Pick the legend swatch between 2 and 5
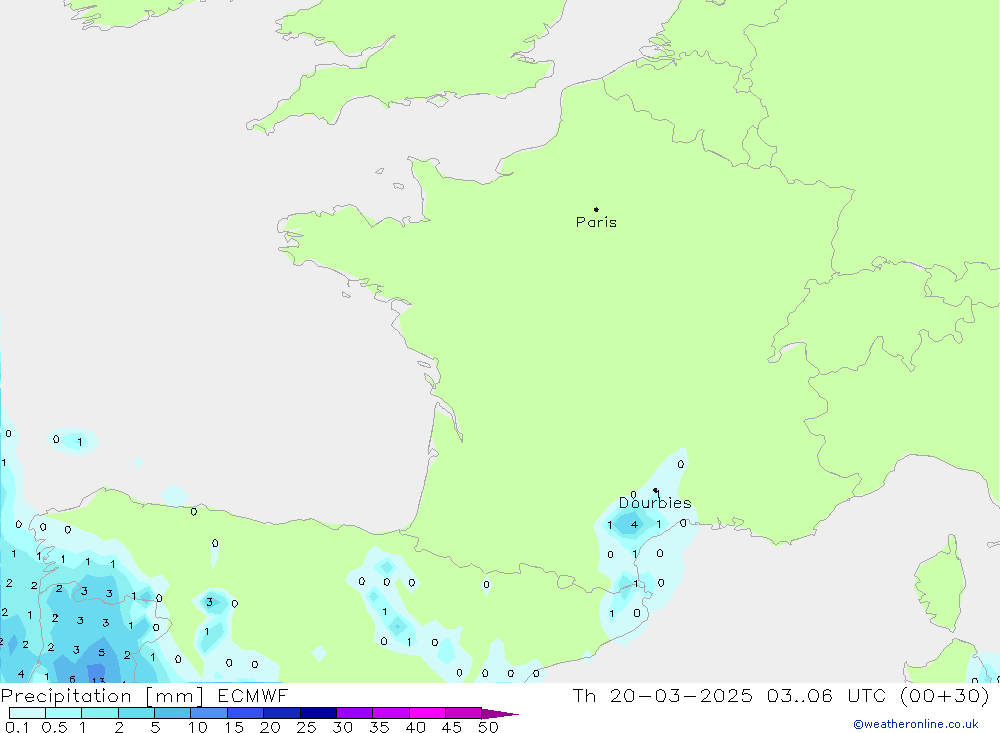1000x733 pixels. tap(136, 713)
